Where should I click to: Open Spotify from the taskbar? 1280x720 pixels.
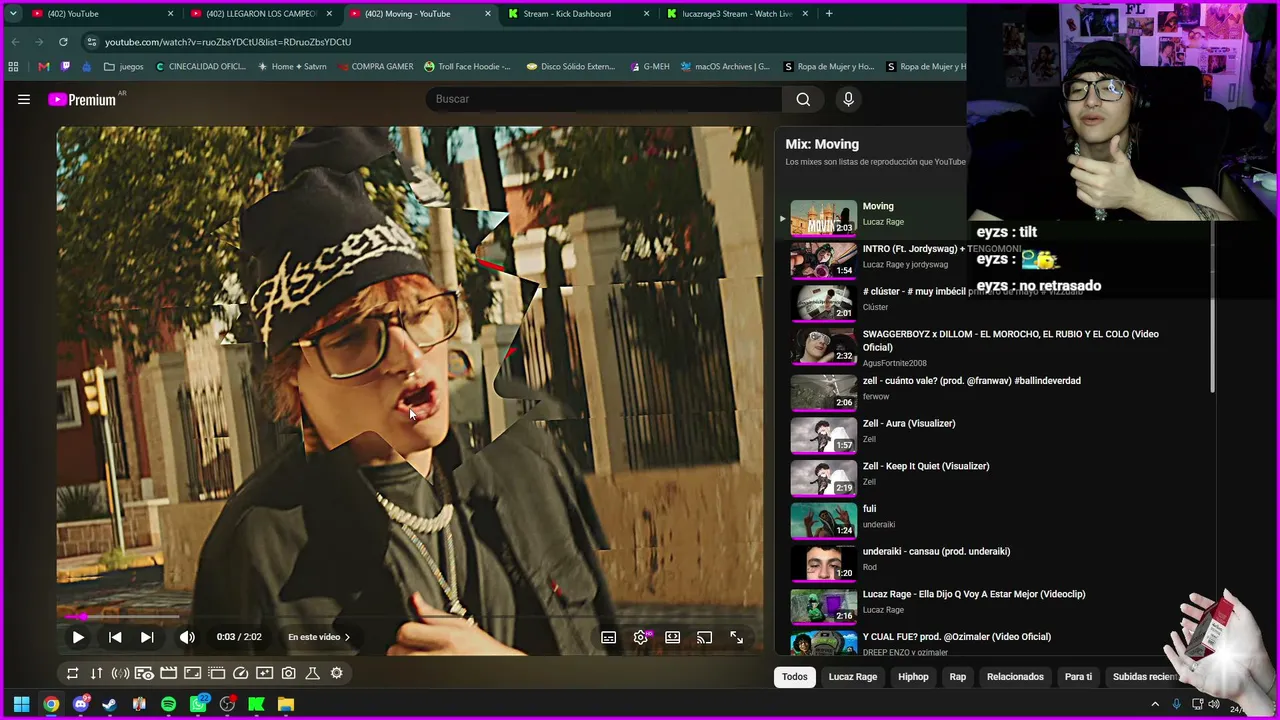tap(168, 704)
